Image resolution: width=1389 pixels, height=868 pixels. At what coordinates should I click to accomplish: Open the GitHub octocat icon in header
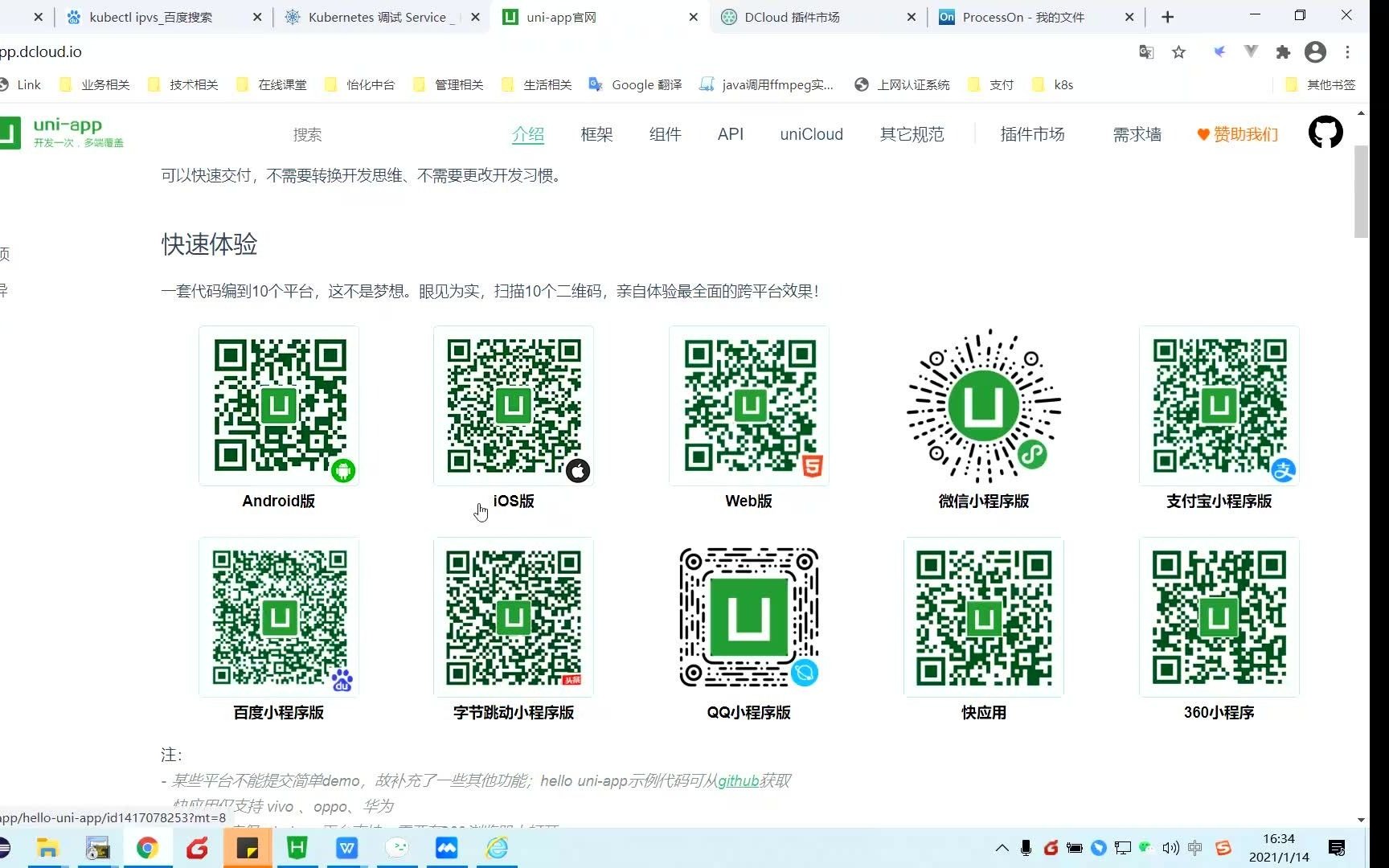click(x=1325, y=133)
